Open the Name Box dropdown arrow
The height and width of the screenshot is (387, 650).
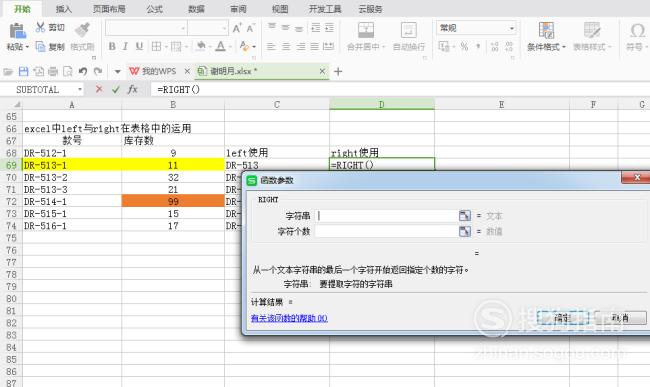[80, 89]
